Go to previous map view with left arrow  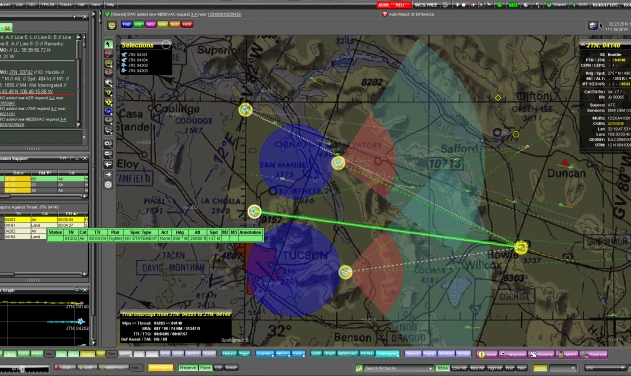(x=109, y=164)
